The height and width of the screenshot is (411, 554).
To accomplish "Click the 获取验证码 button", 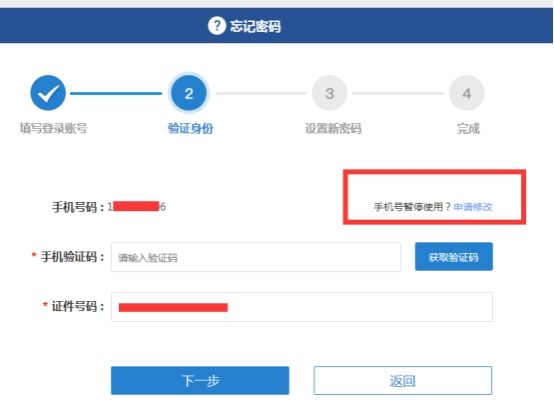I will pos(454,257).
